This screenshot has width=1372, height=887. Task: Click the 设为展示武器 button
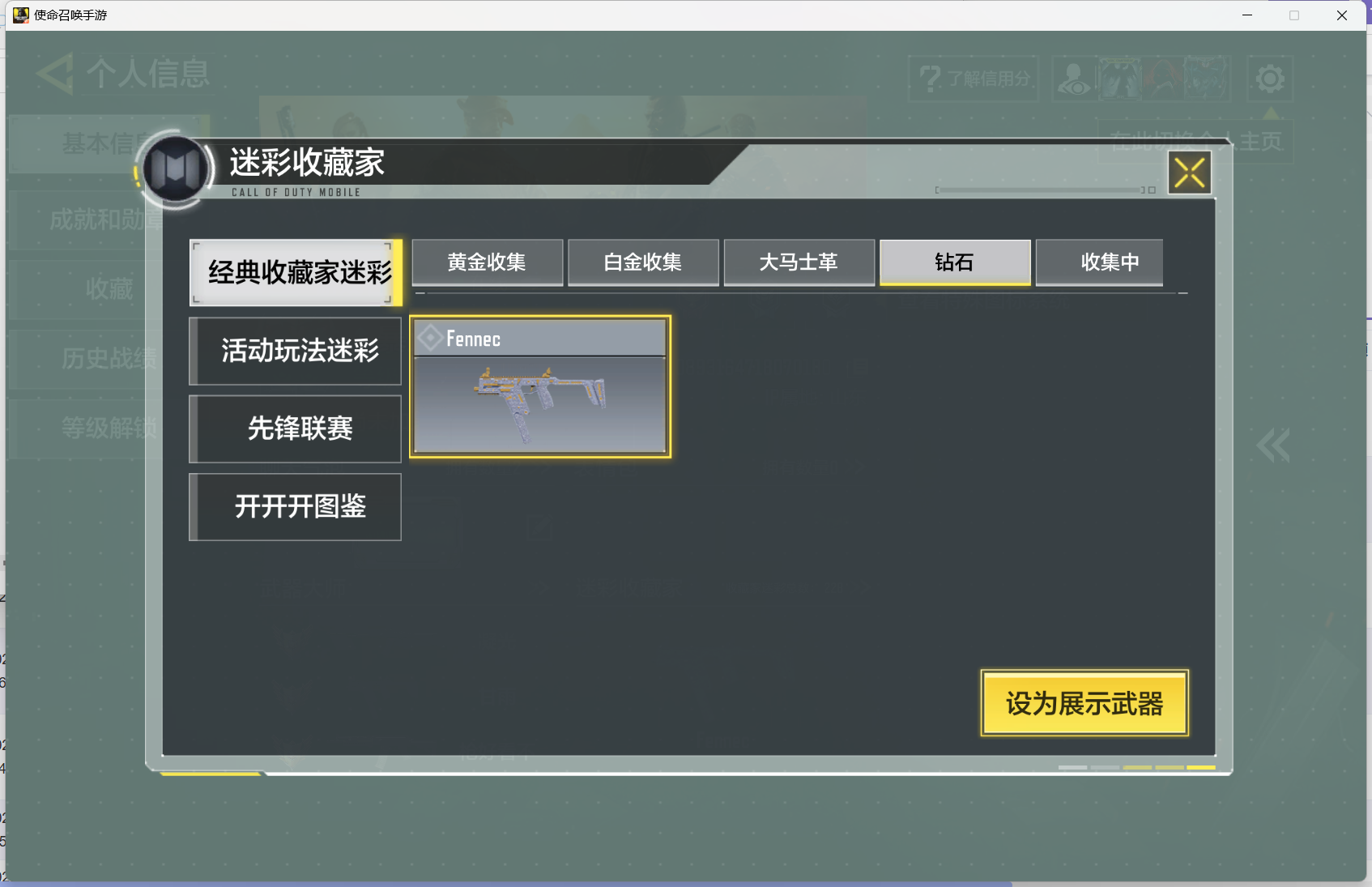(1084, 702)
